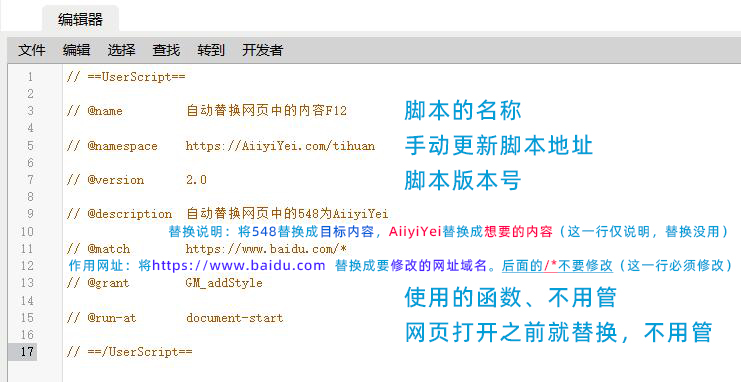Select line number 1 in the gutter
The width and height of the screenshot is (741, 382).
[30, 77]
